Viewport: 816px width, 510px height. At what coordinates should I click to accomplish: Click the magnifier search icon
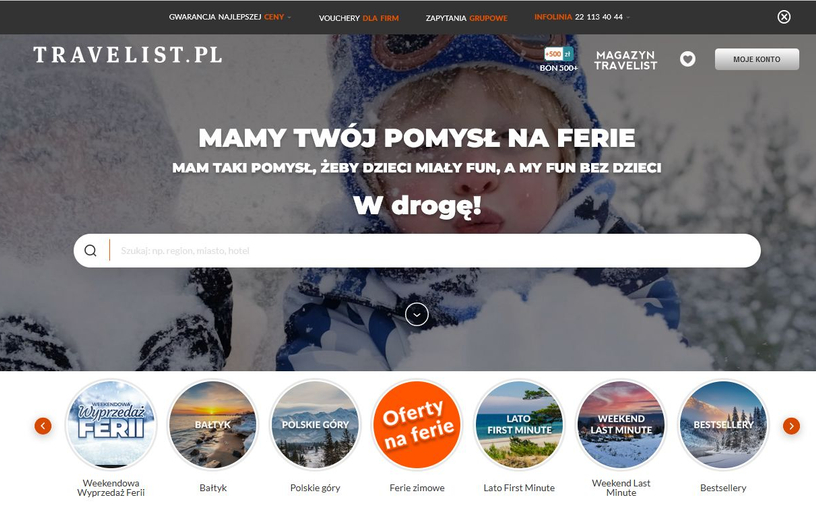91,251
